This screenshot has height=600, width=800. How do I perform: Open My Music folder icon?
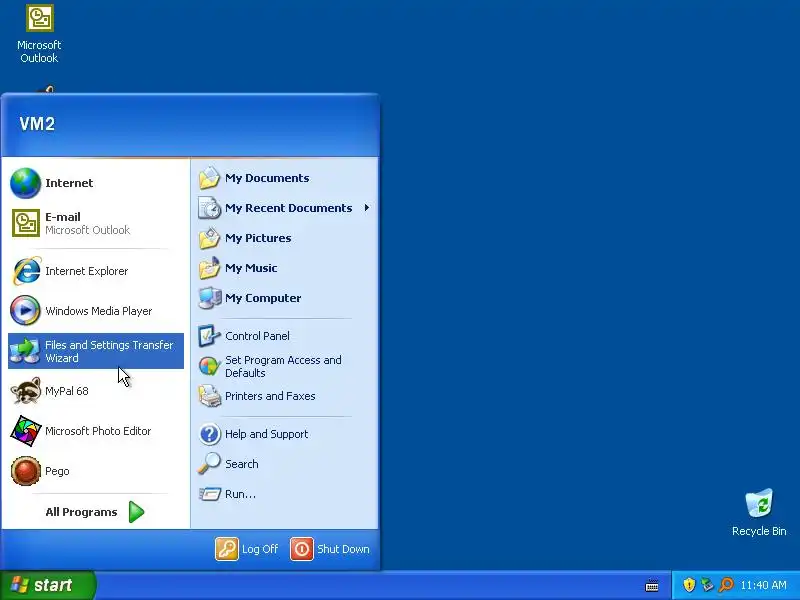click(x=209, y=268)
